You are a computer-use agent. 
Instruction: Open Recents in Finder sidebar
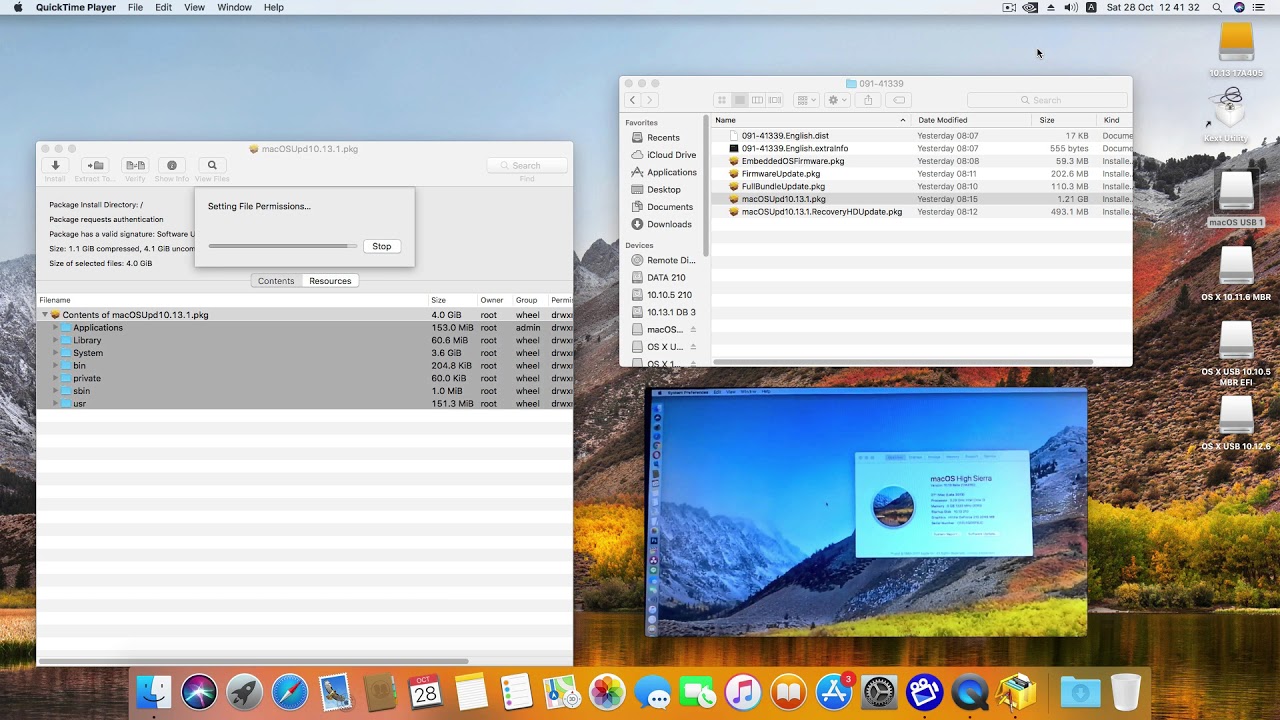click(x=663, y=138)
